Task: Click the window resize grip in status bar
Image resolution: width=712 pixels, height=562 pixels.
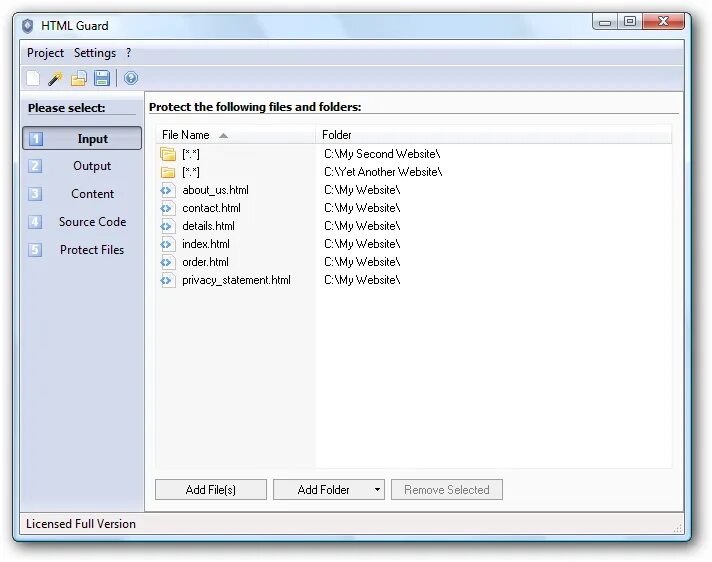Action: [678, 527]
